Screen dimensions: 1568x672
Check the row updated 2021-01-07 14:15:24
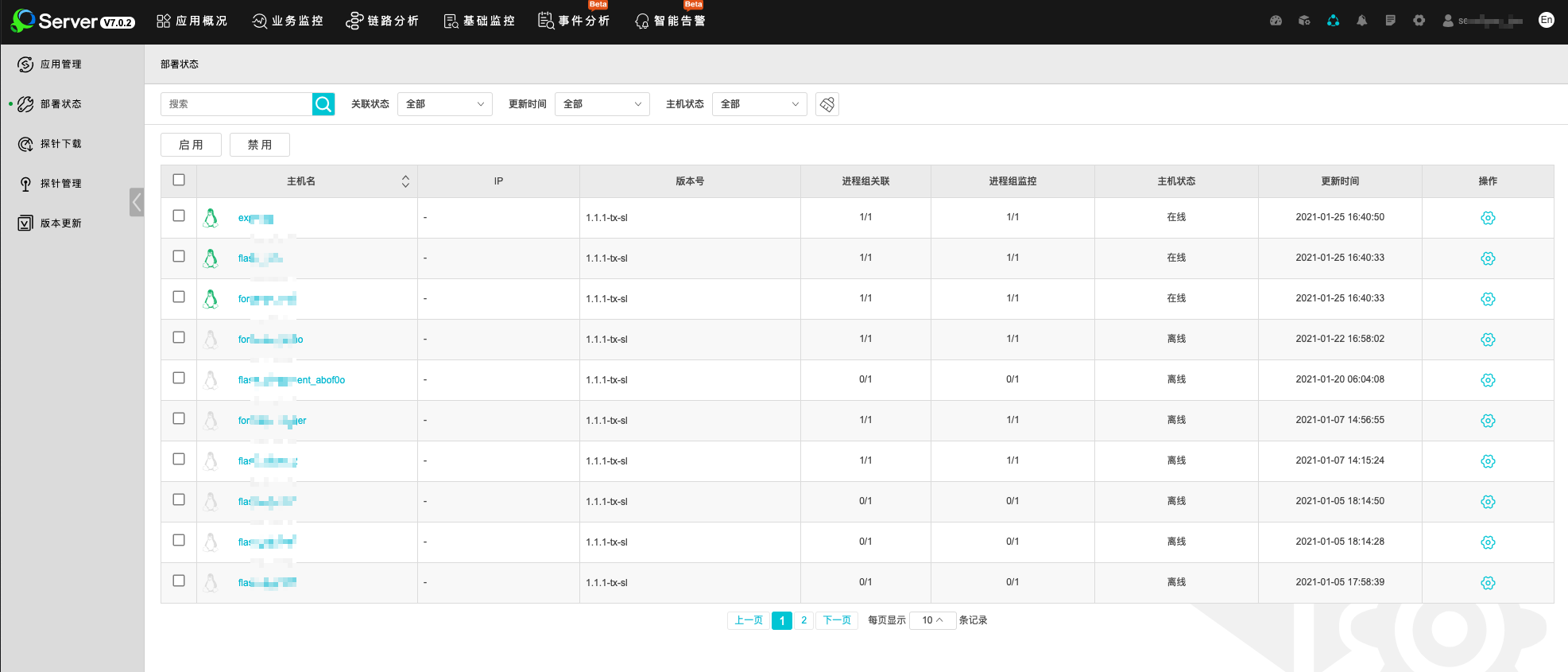pos(179,459)
